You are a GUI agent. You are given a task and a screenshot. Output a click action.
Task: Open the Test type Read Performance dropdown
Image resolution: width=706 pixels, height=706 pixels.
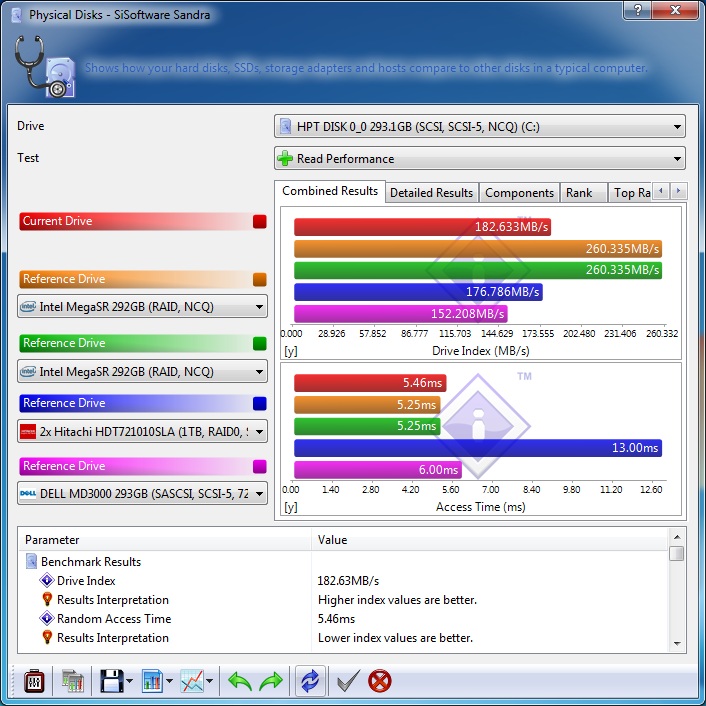click(x=480, y=158)
